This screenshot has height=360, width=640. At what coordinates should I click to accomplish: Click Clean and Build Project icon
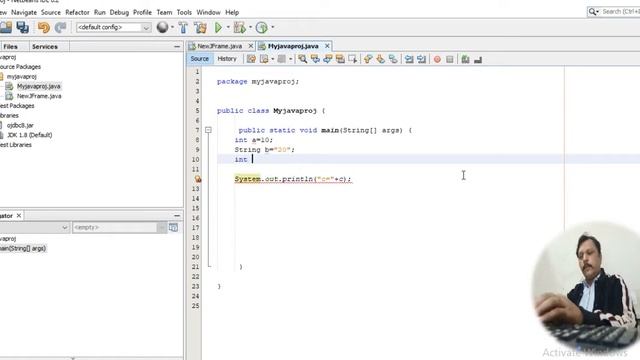click(x=200, y=27)
